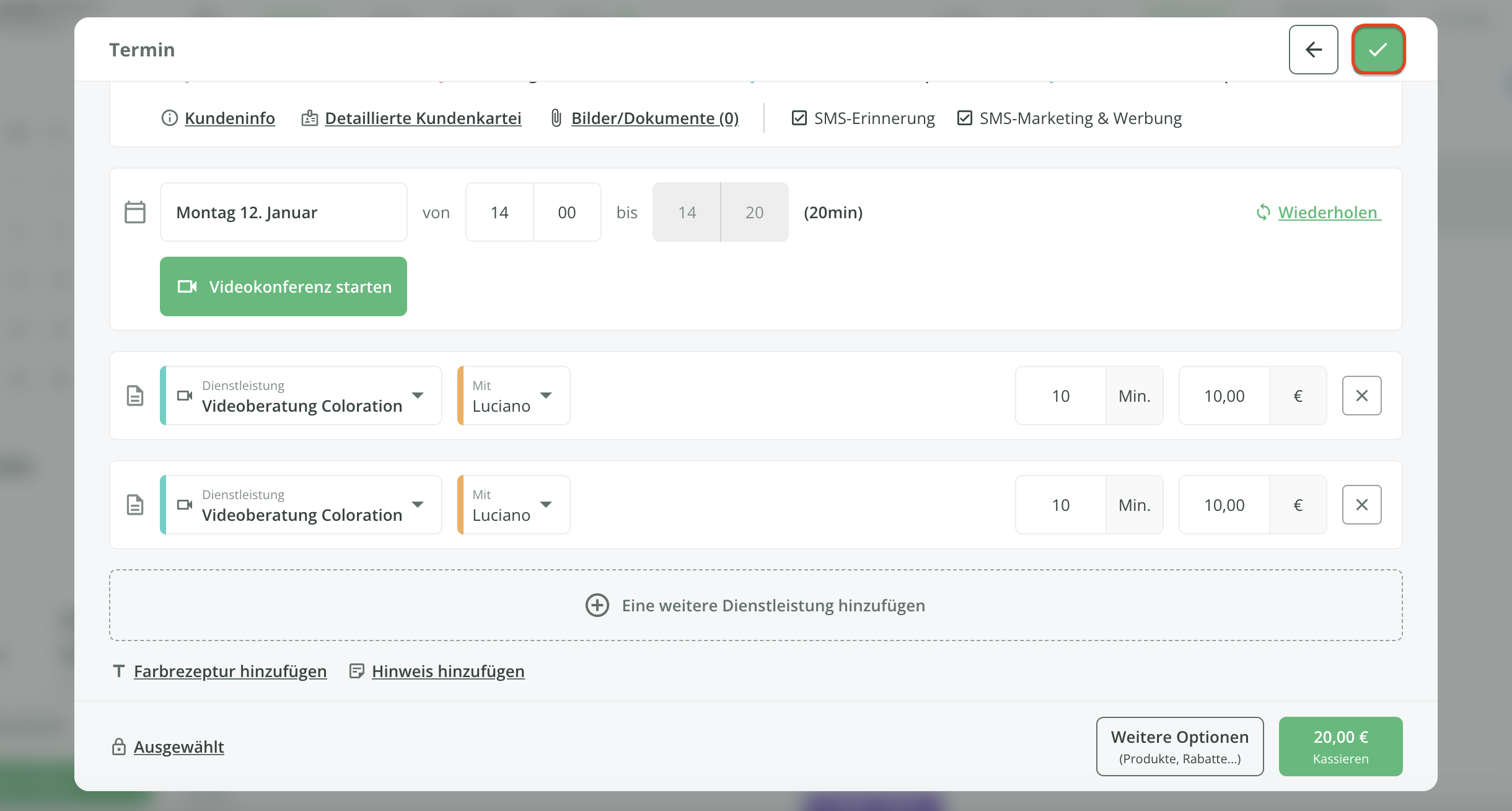
Task: Click the 20,00 € Kassieren button
Action: click(x=1340, y=747)
